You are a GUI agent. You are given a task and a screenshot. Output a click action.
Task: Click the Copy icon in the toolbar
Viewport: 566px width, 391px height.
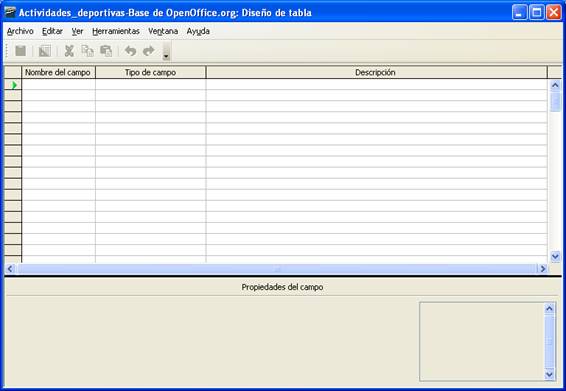point(87,51)
